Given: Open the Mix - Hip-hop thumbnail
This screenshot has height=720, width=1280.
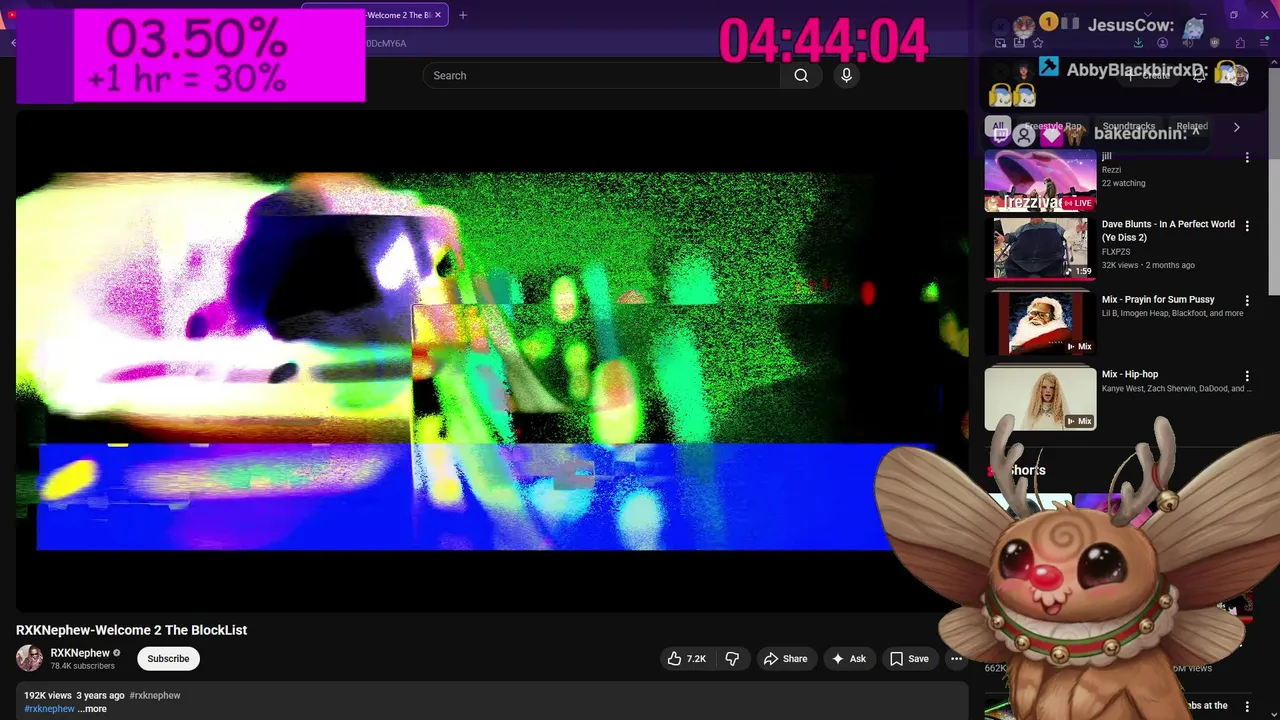Looking at the screenshot, I should pyautogui.click(x=1040, y=398).
